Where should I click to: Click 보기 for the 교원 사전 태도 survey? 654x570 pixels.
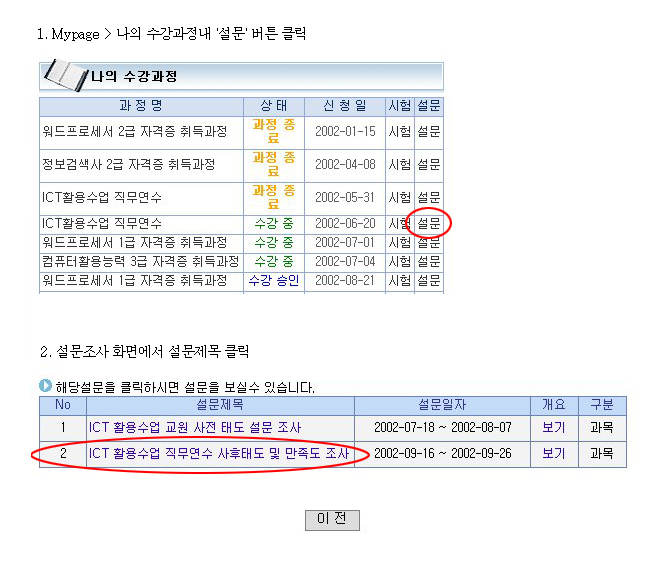[x=554, y=428]
